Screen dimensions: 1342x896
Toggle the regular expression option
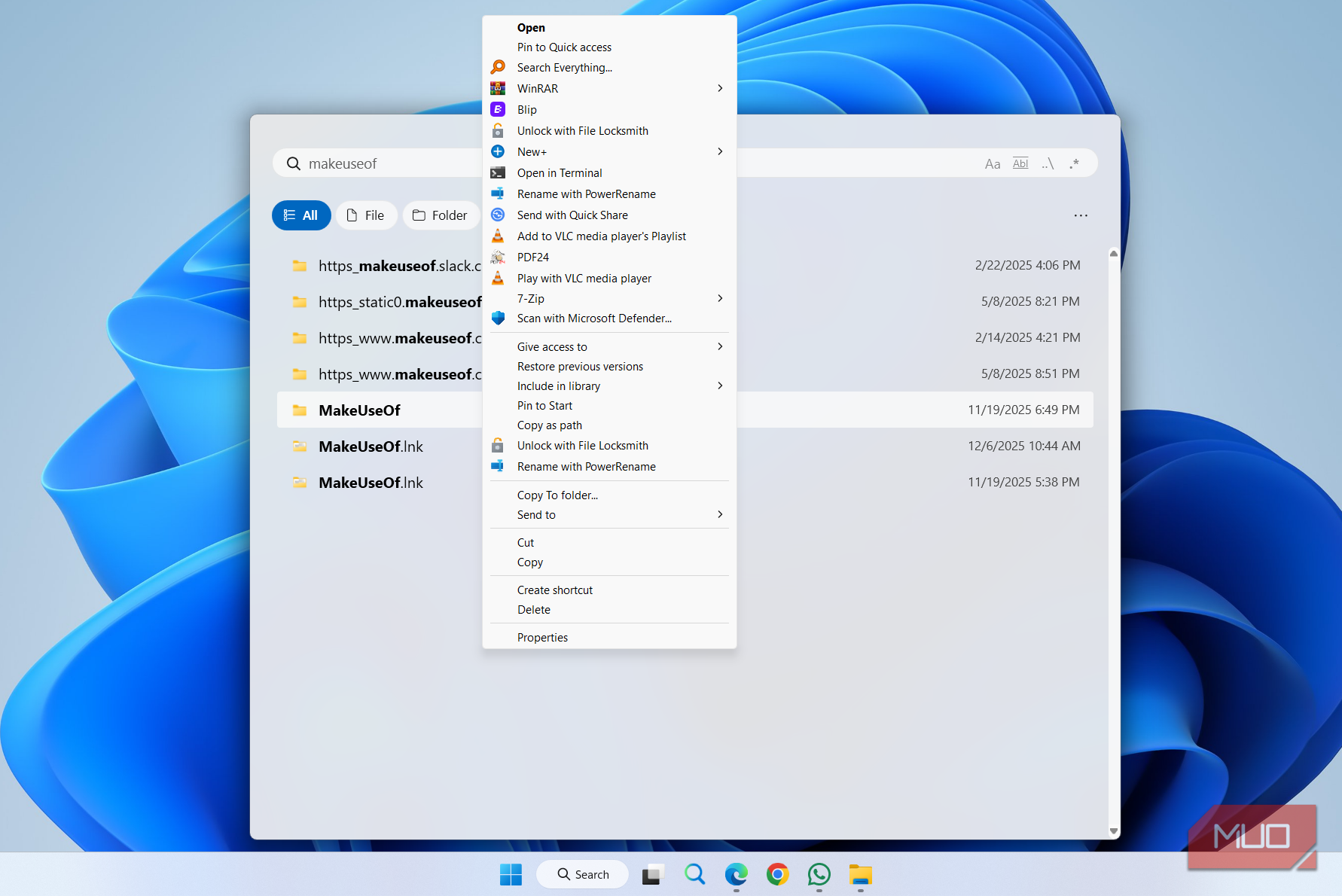[1075, 163]
